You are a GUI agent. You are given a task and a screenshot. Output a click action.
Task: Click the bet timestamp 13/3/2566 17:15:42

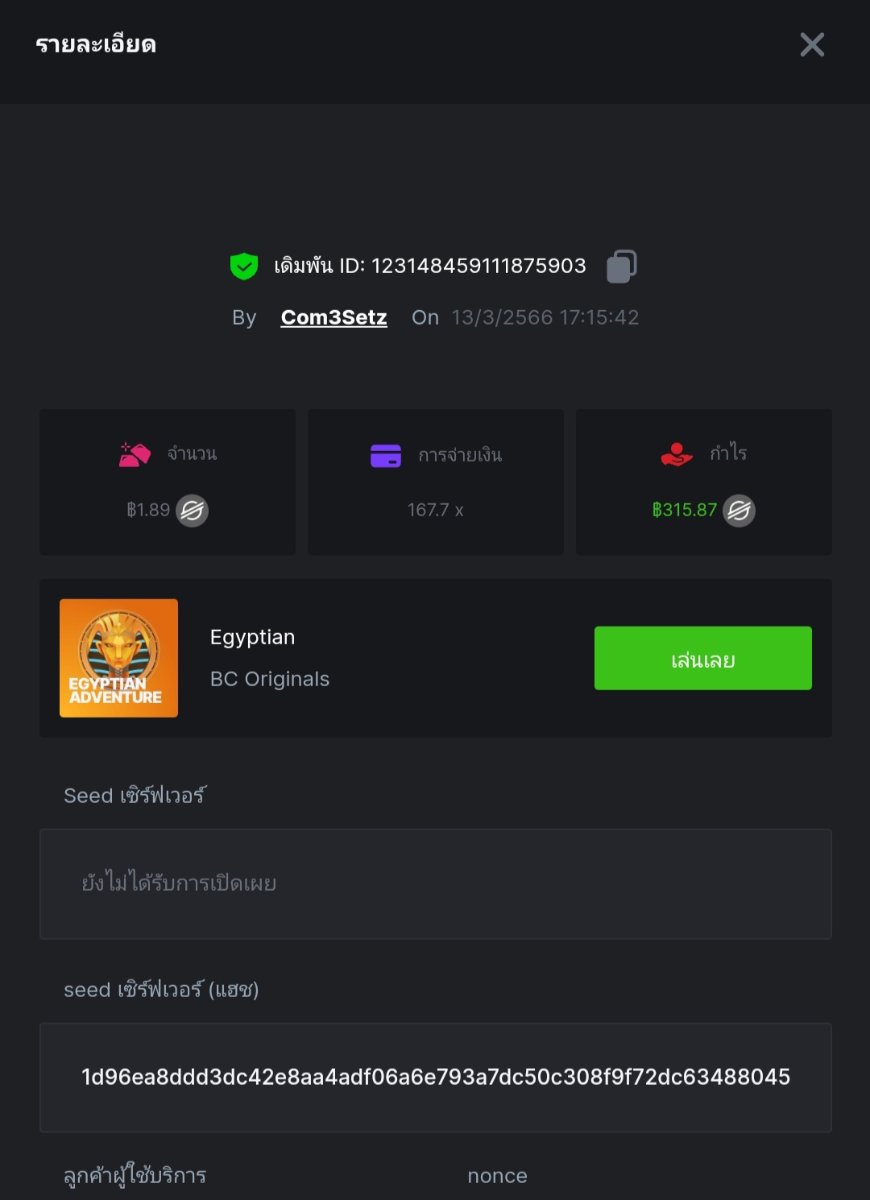(545, 318)
